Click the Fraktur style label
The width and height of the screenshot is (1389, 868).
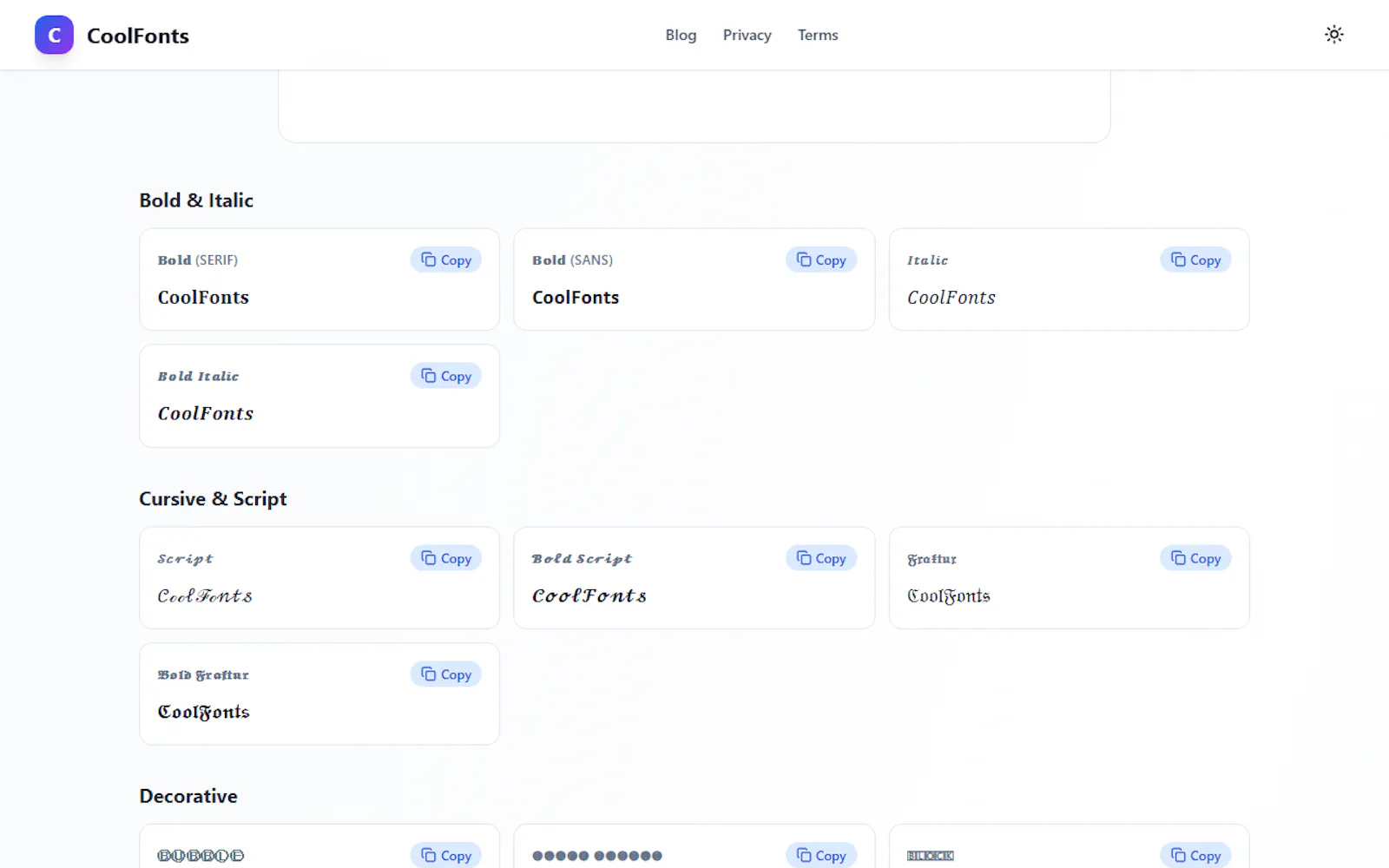tap(931, 559)
